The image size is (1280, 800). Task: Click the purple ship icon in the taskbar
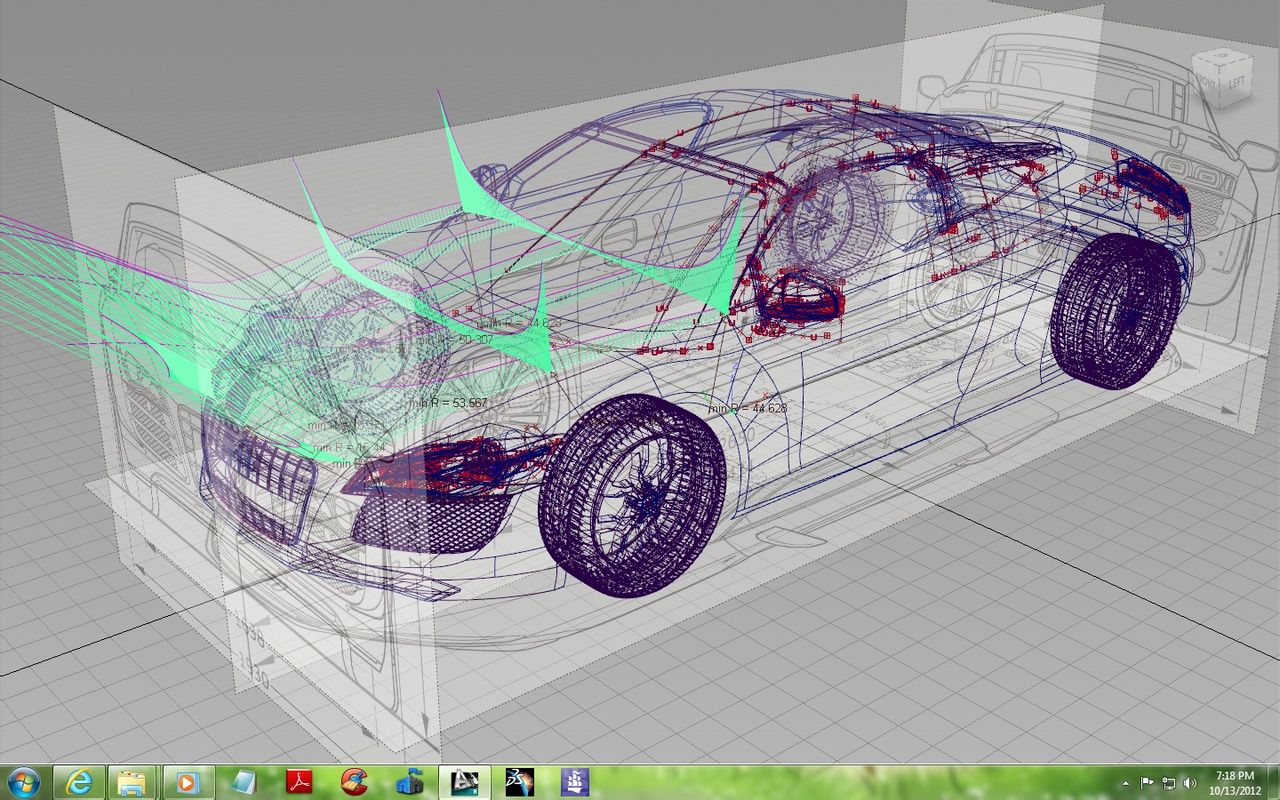(x=574, y=781)
